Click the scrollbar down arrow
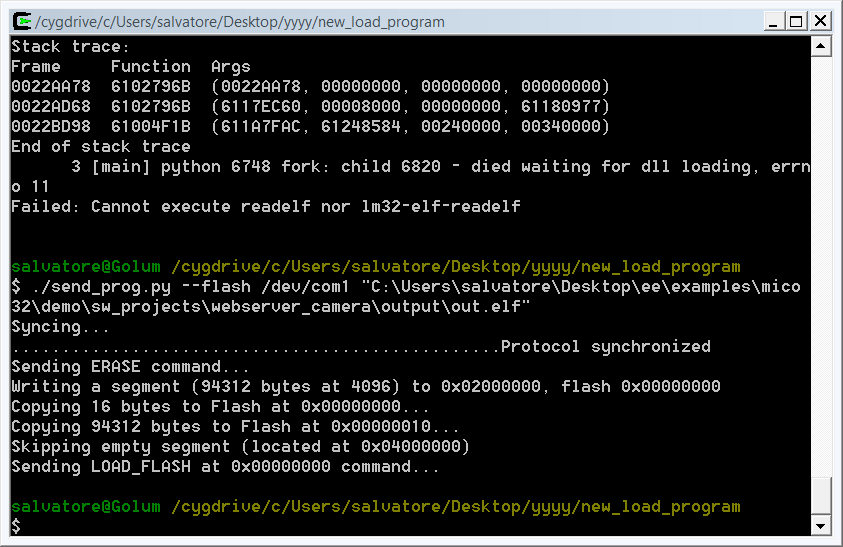 click(820, 526)
